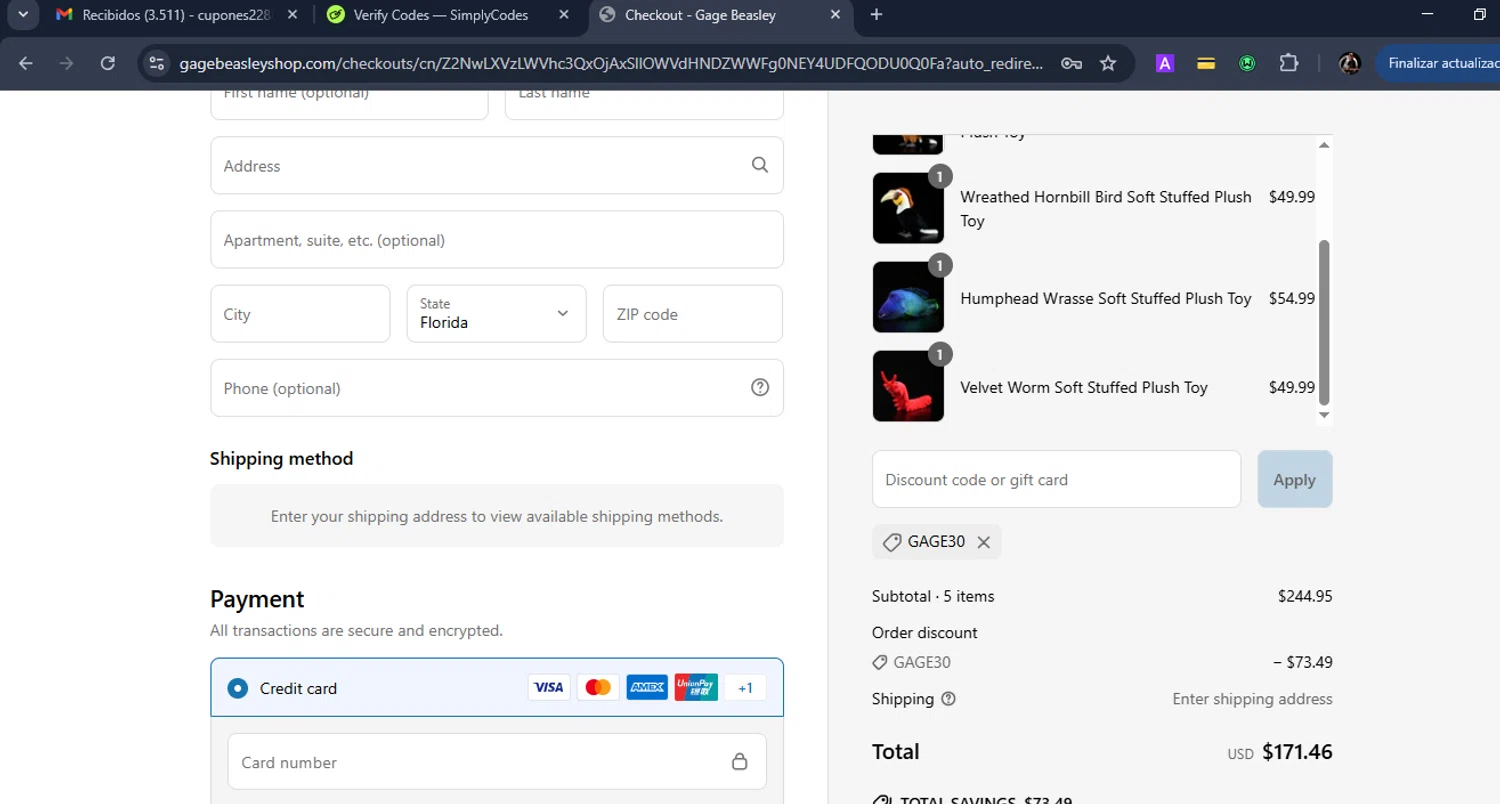Click the Mastercard logo
This screenshot has height=804, width=1500.
(598, 687)
